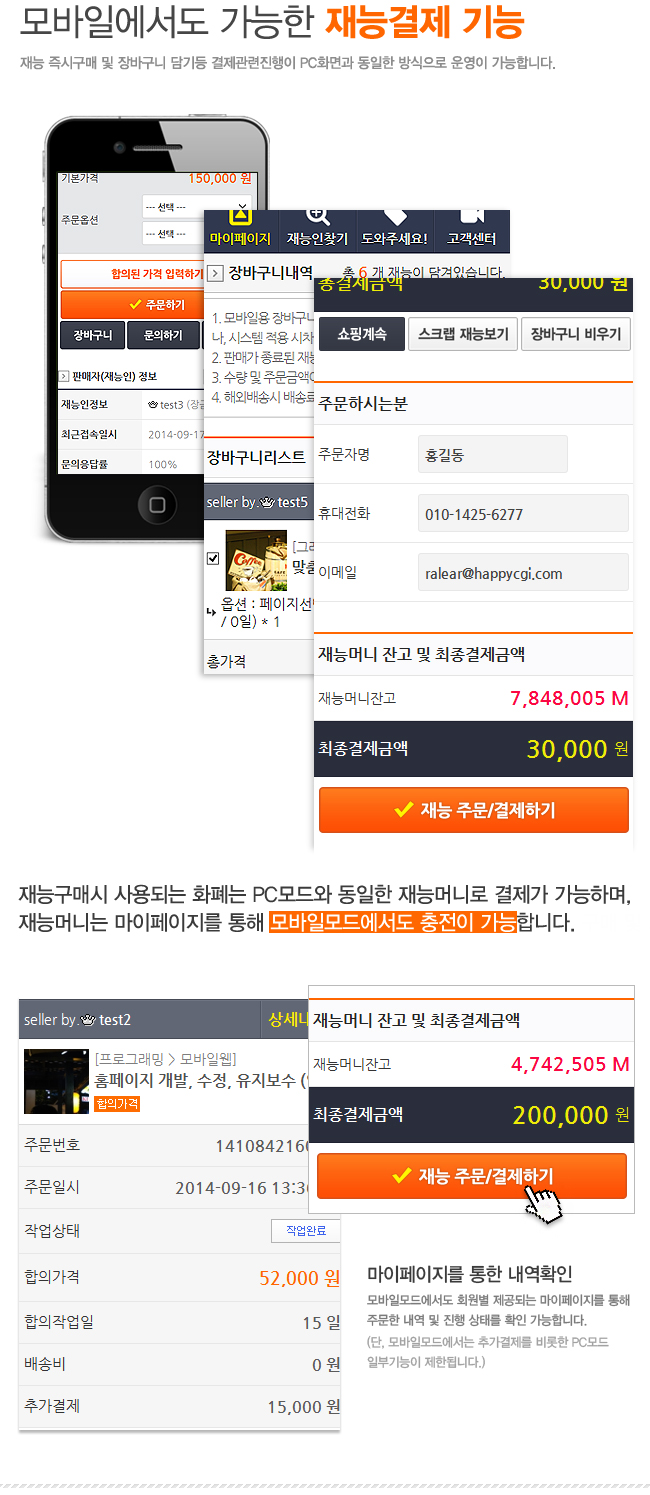Click the arrow icon beside 장바구니내역
The height and width of the screenshot is (1495, 650).
click(x=215, y=273)
